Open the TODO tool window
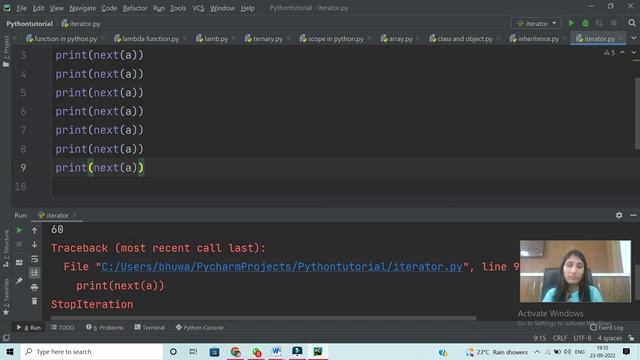This screenshot has height=360, width=640. point(63,327)
